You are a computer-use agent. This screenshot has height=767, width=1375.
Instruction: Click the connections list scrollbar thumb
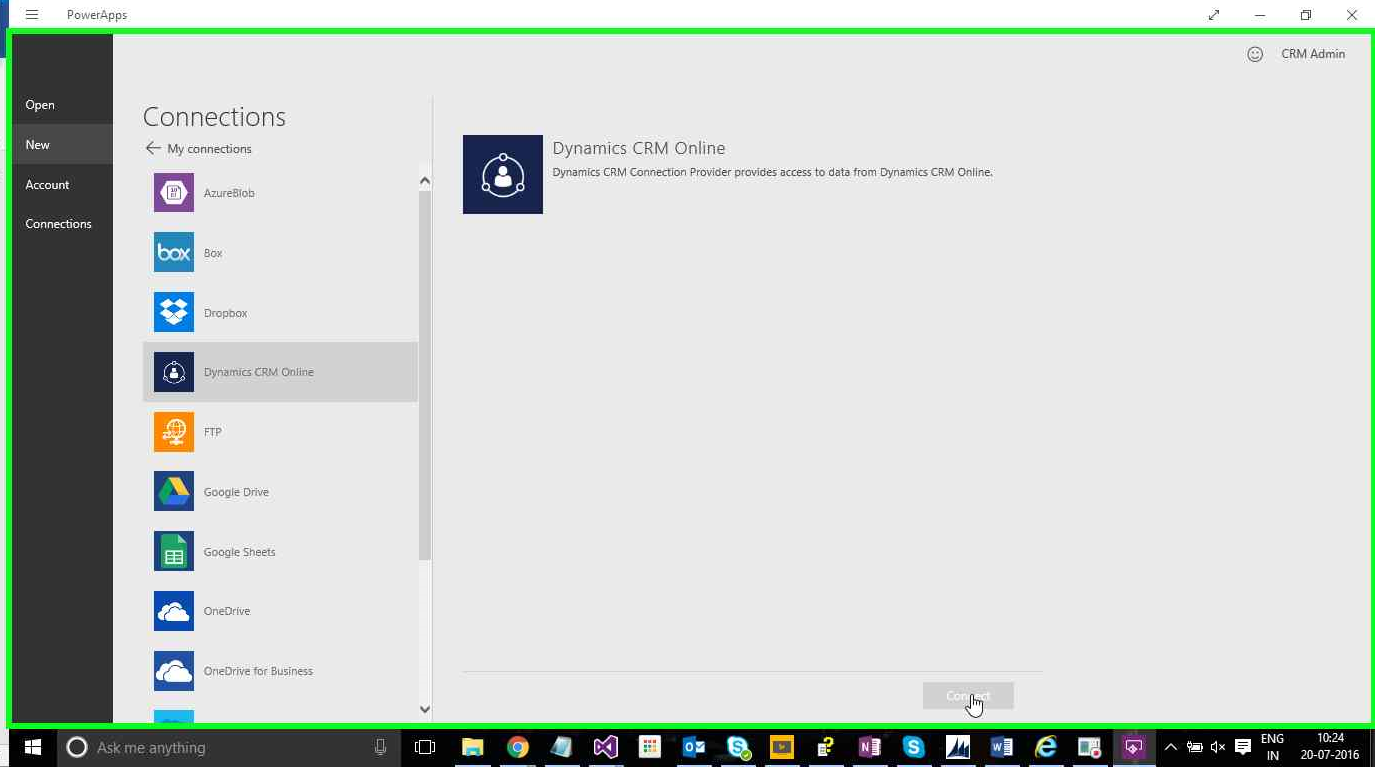pos(425,375)
